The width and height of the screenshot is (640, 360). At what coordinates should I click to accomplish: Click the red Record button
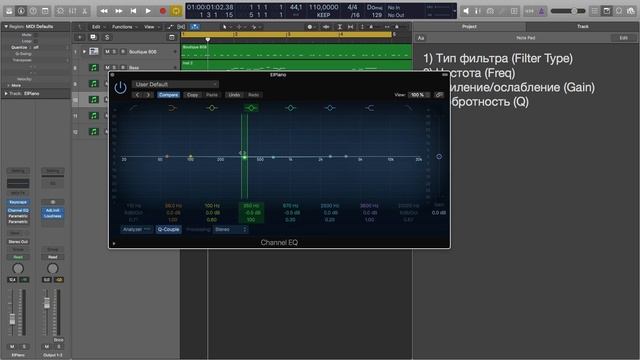click(163, 11)
